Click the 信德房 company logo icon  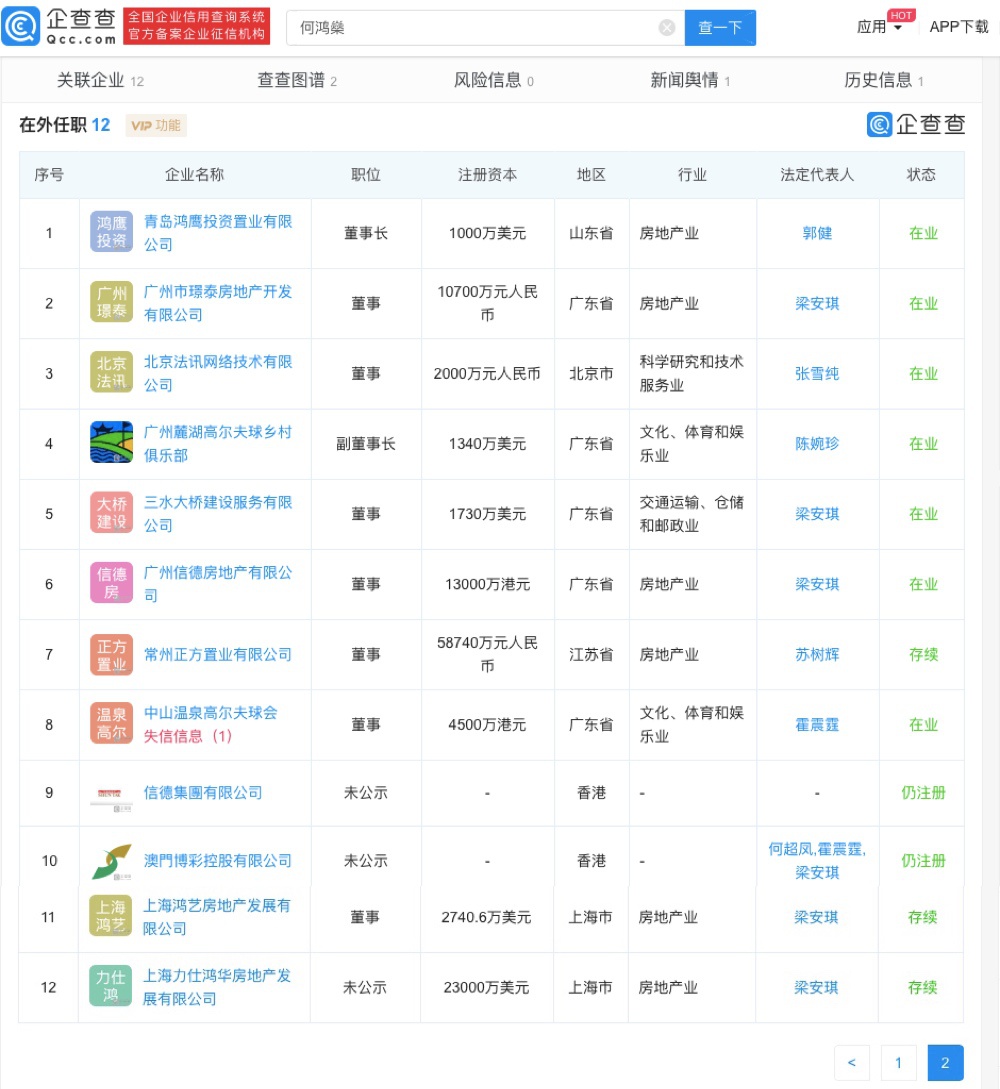(111, 583)
